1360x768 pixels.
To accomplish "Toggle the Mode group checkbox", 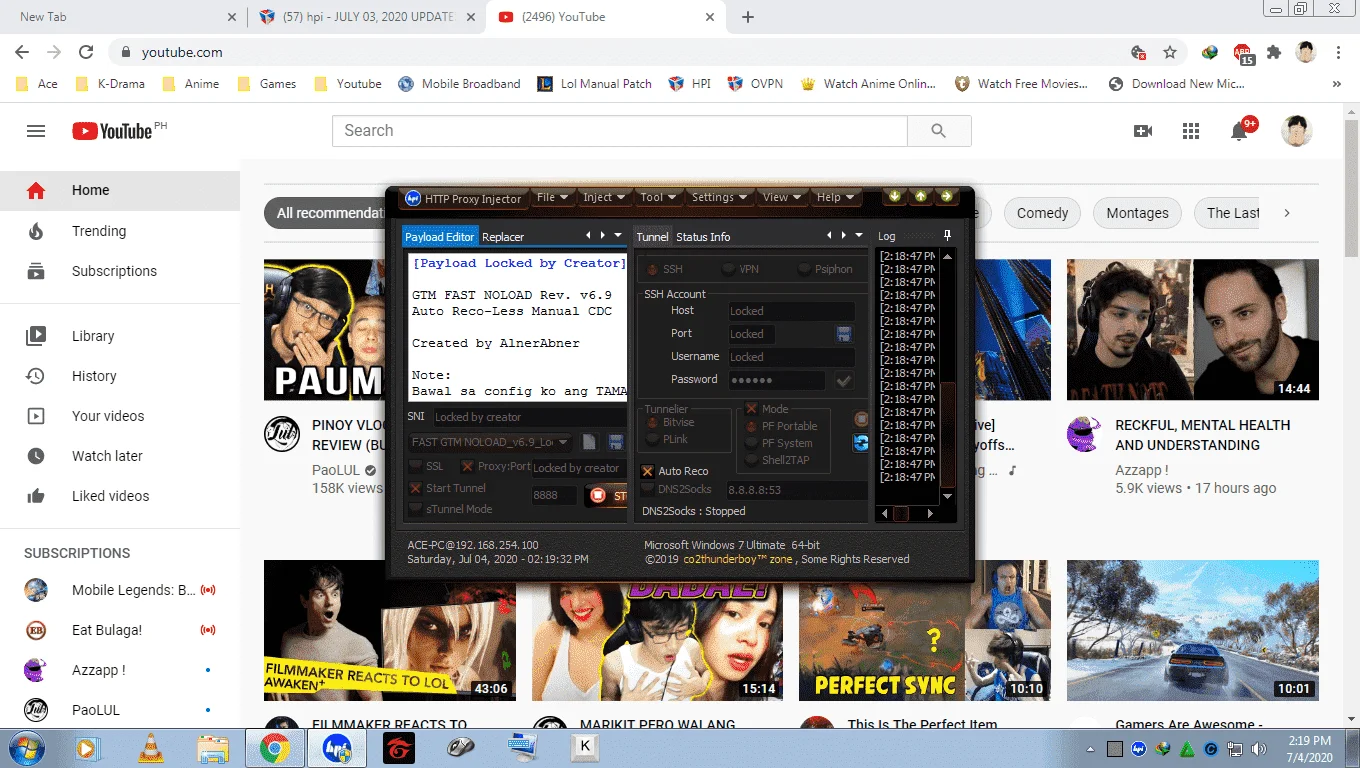I will click(752, 409).
